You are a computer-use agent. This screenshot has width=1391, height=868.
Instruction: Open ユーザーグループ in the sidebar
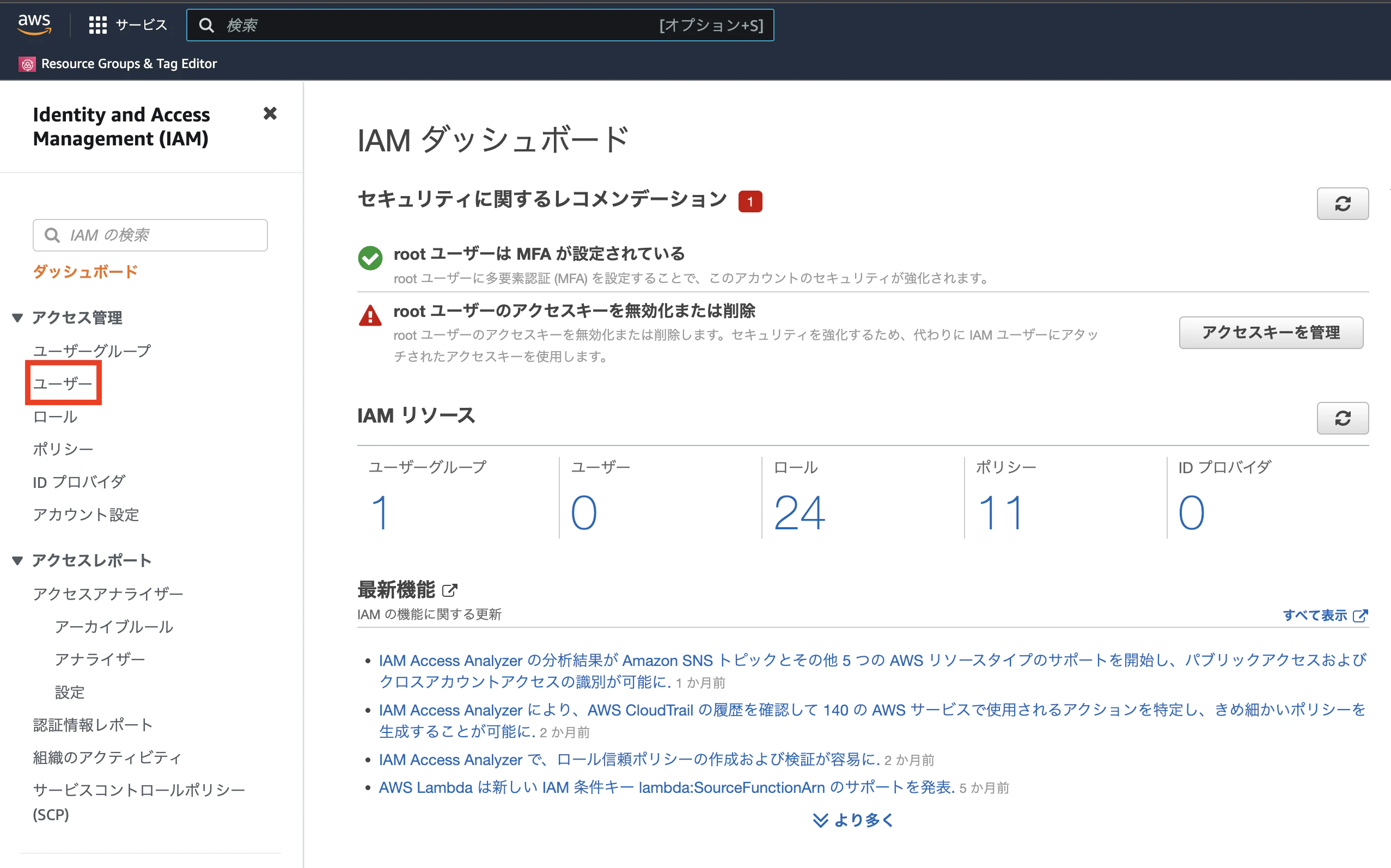coord(93,351)
